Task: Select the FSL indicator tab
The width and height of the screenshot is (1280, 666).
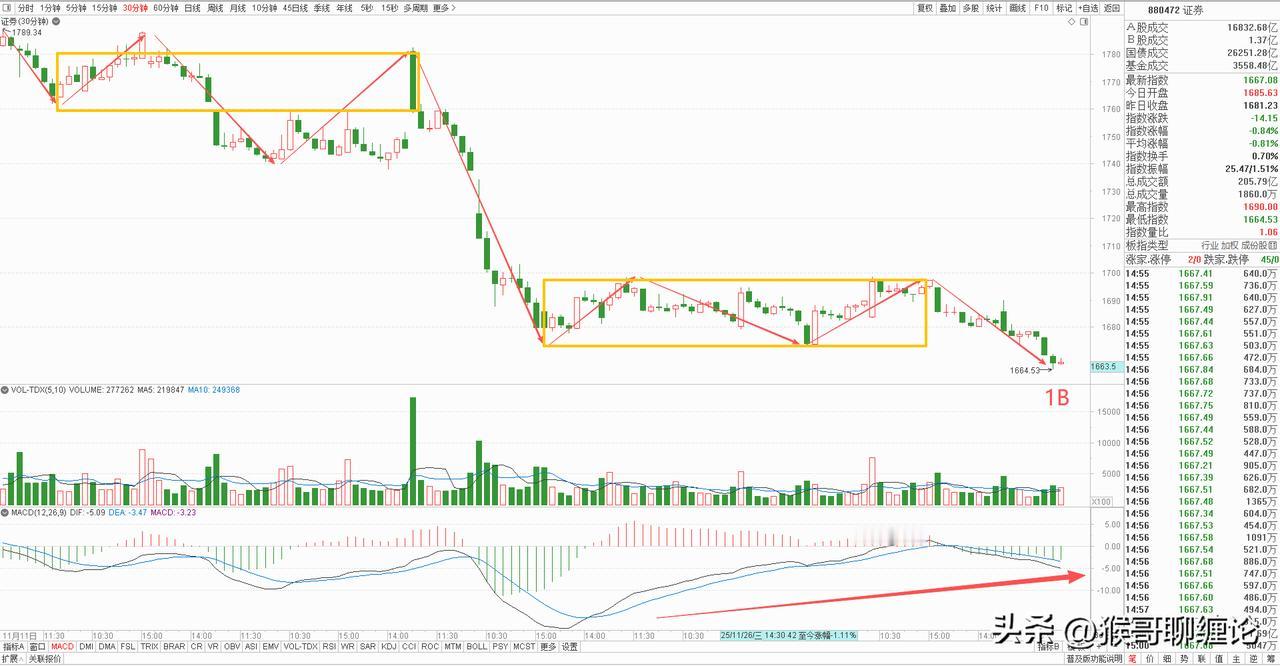Action: (129, 648)
